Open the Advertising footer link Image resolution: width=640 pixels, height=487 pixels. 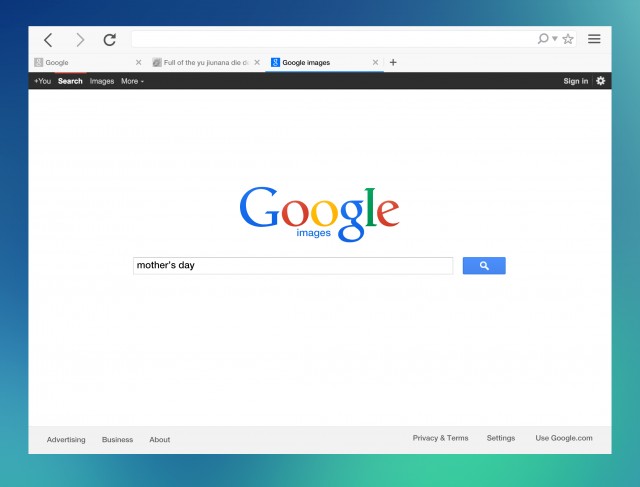[x=66, y=440]
